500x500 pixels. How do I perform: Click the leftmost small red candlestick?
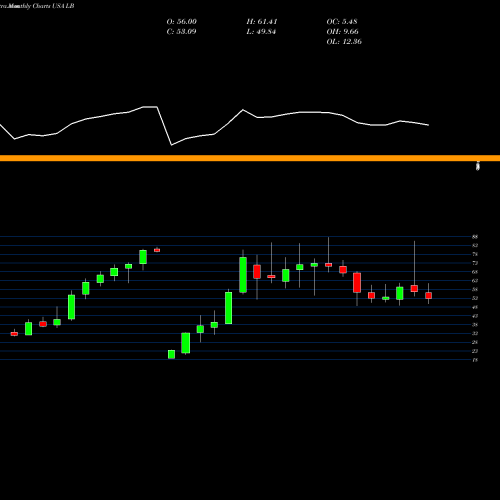(x=14, y=334)
